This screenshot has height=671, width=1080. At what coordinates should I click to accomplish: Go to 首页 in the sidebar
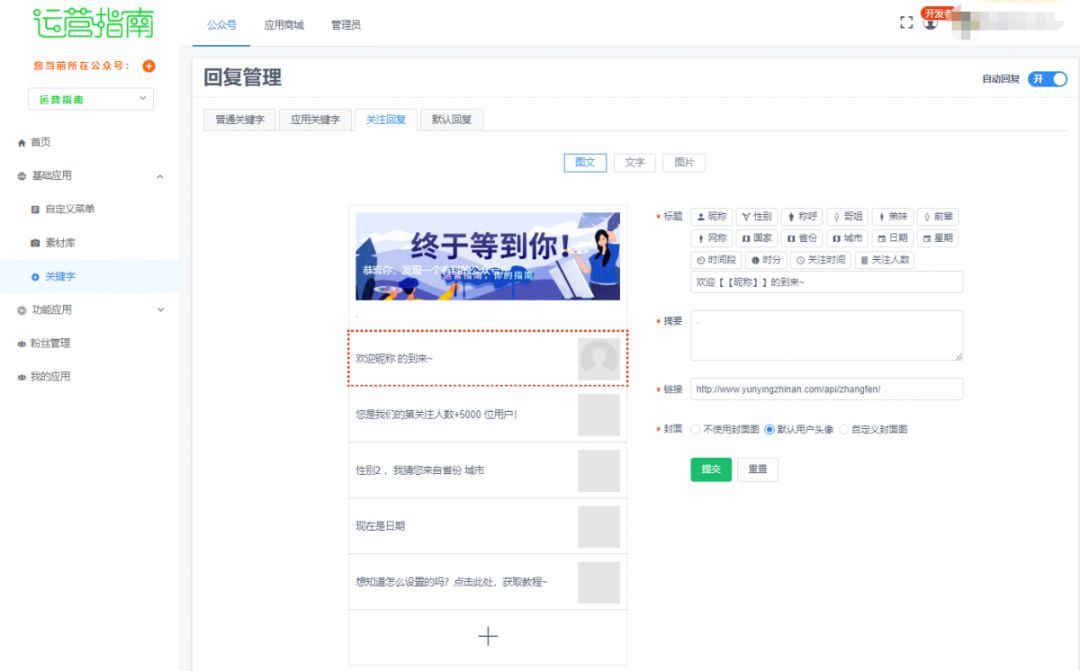pyautogui.click(x=40, y=142)
